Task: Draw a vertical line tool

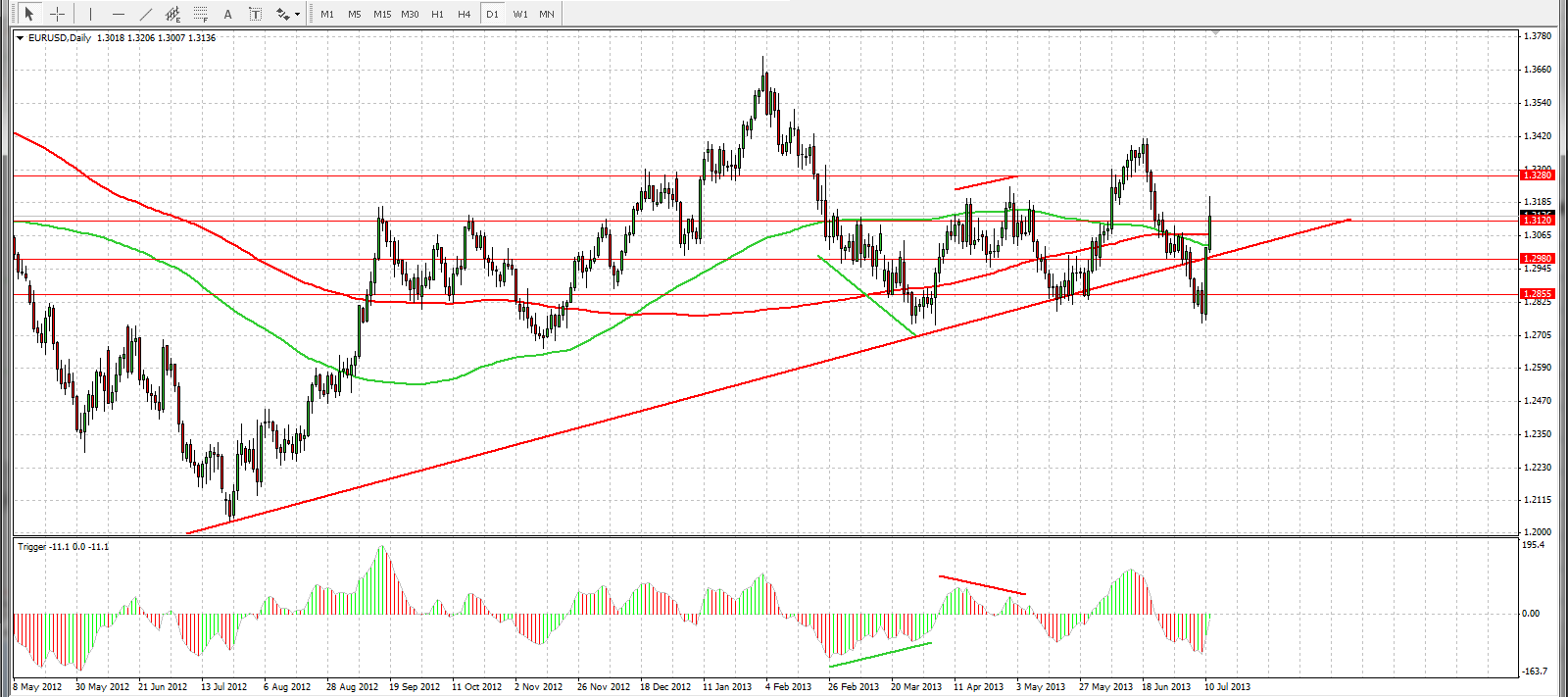Action: pos(90,14)
